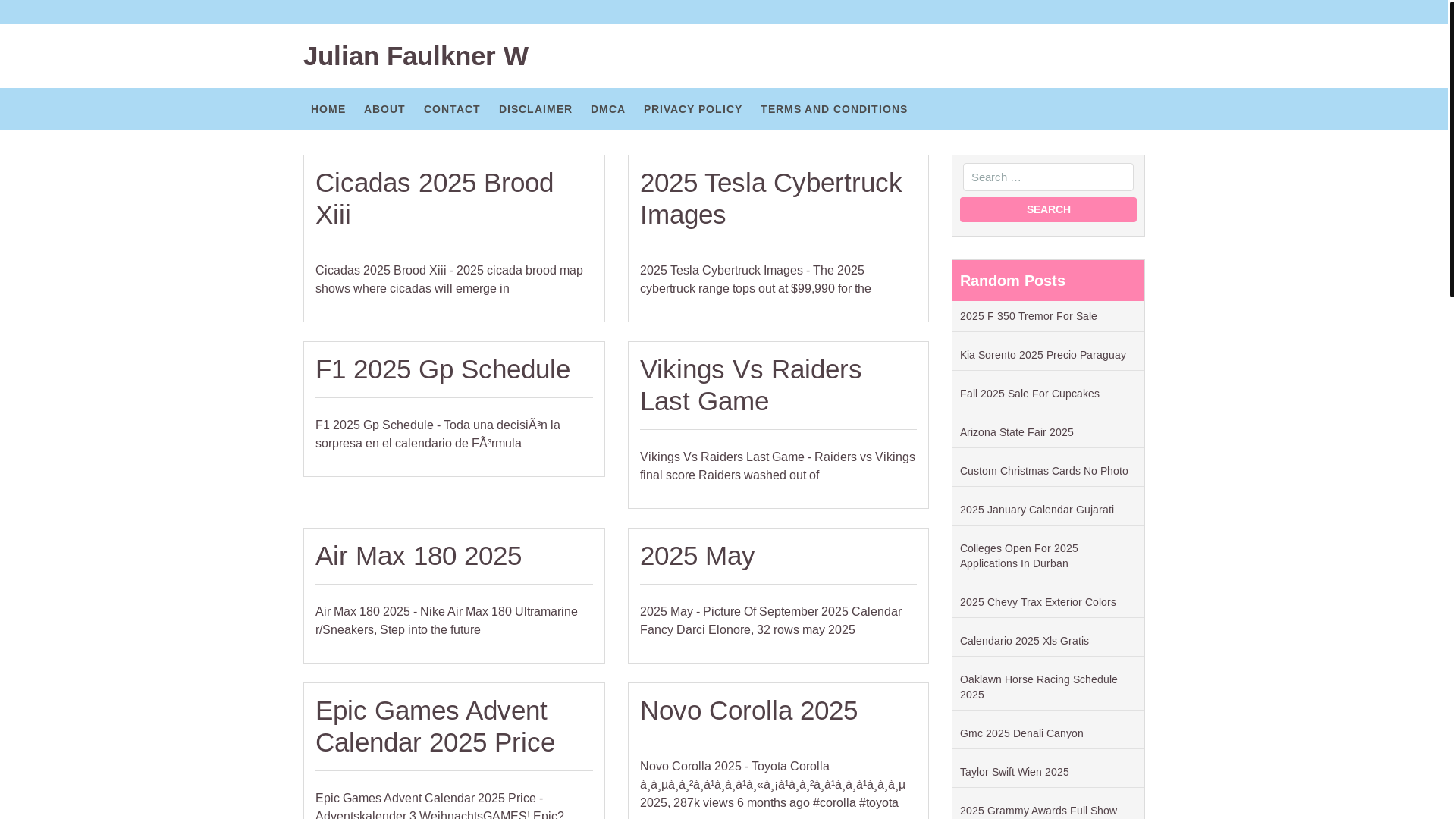Open Custom Christmas Cards No Photo
1456x819 pixels.
pos(1044,471)
